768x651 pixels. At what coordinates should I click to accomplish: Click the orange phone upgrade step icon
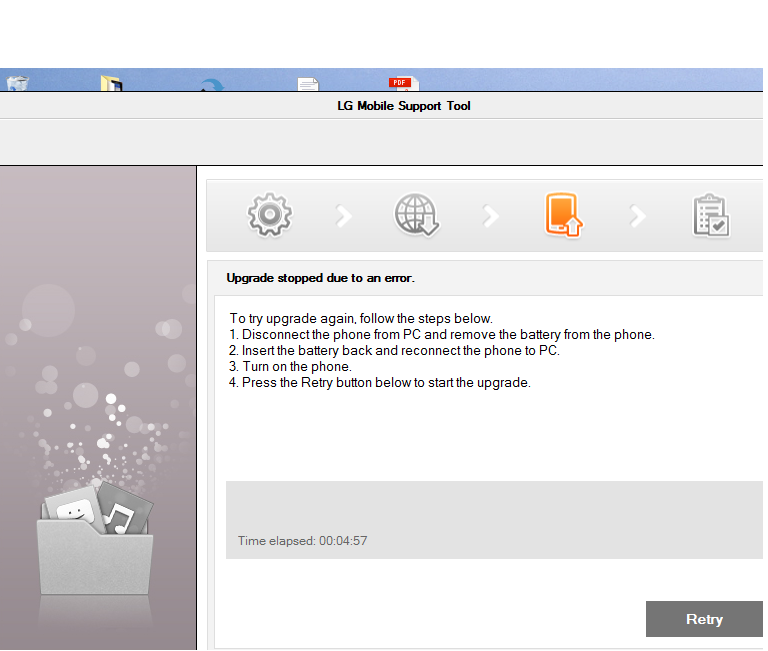coord(563,215)
